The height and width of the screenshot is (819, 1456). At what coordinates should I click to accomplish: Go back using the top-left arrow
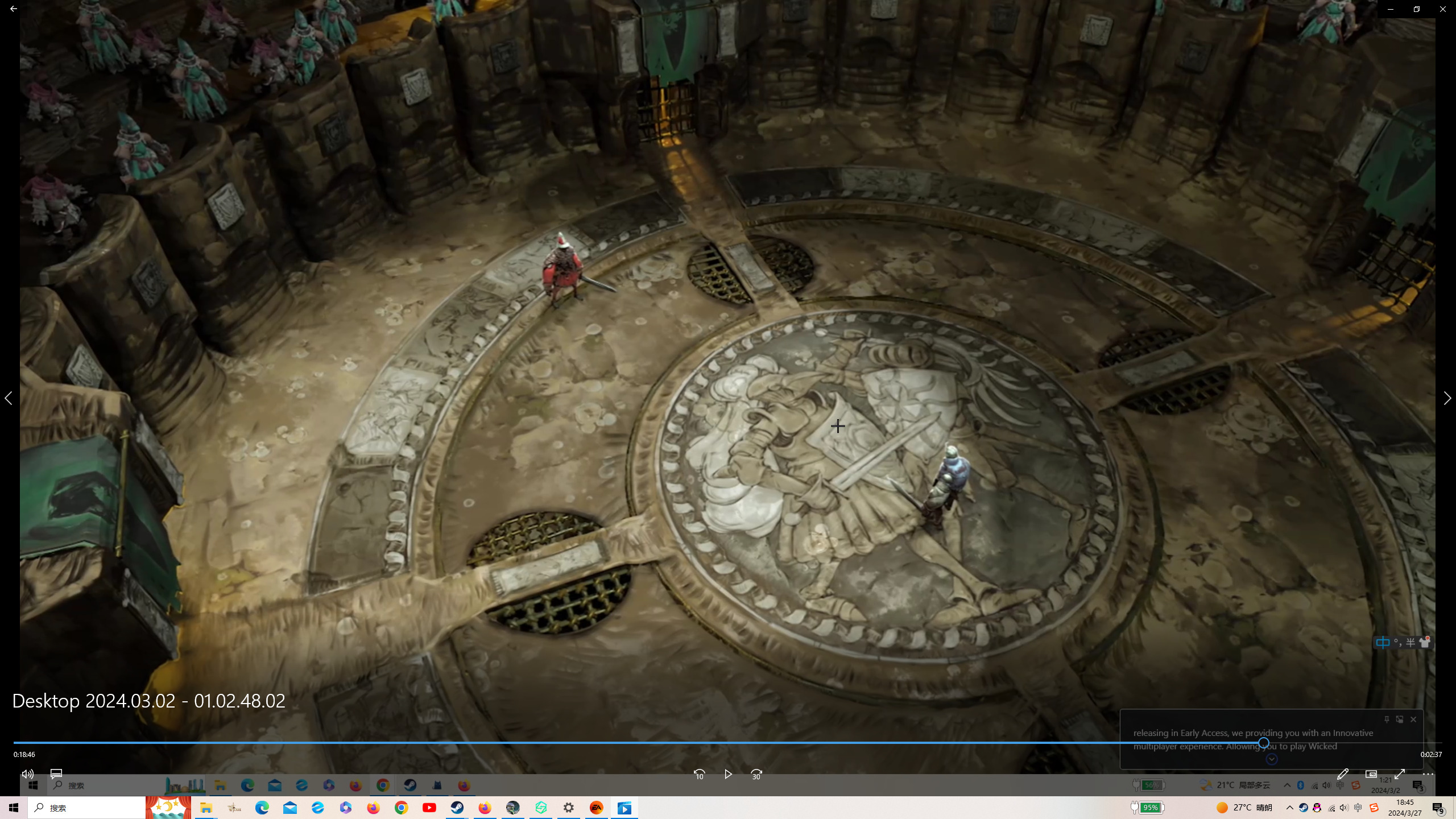click(13, 9)
